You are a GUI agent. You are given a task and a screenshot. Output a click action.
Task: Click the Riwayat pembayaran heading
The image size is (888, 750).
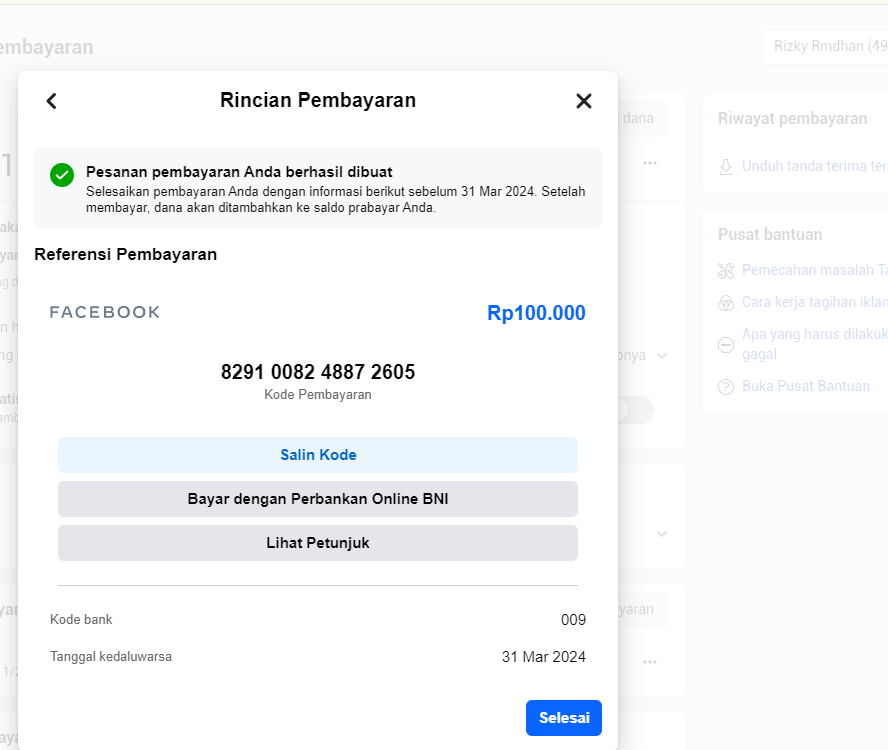click(792, 118)
